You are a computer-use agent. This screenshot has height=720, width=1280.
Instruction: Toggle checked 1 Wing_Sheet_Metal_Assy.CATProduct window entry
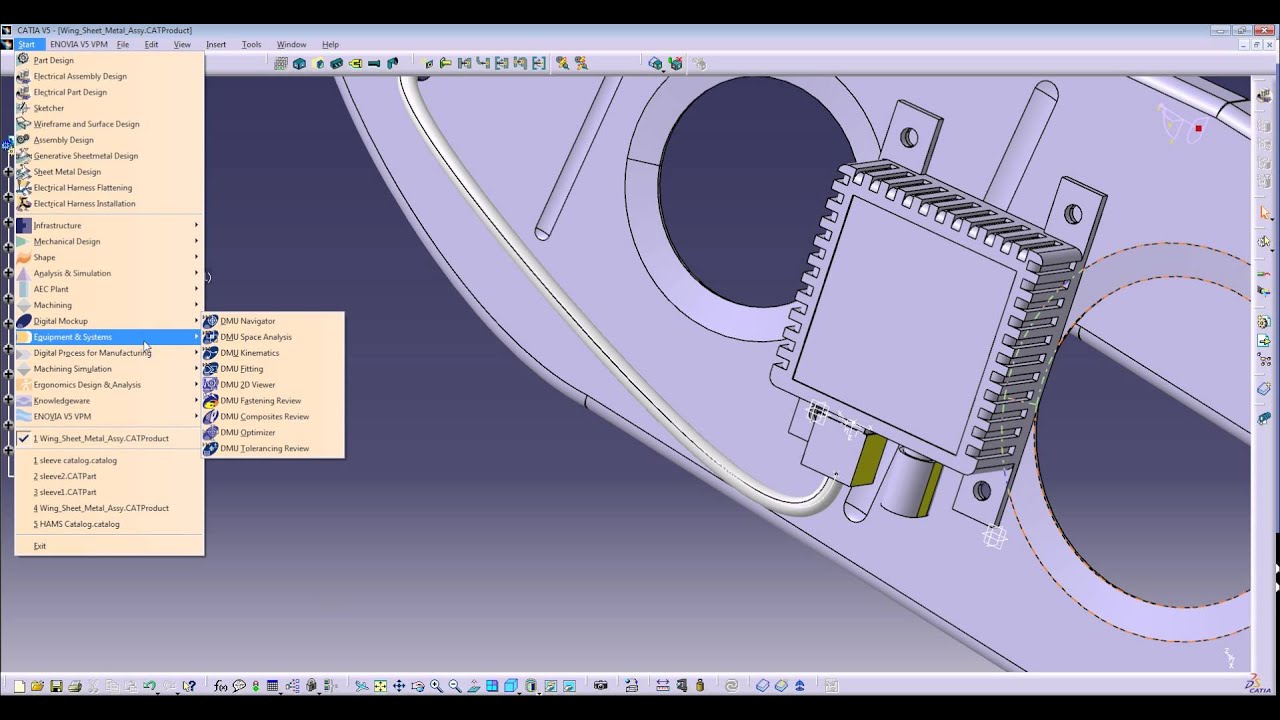pos(101,438)
